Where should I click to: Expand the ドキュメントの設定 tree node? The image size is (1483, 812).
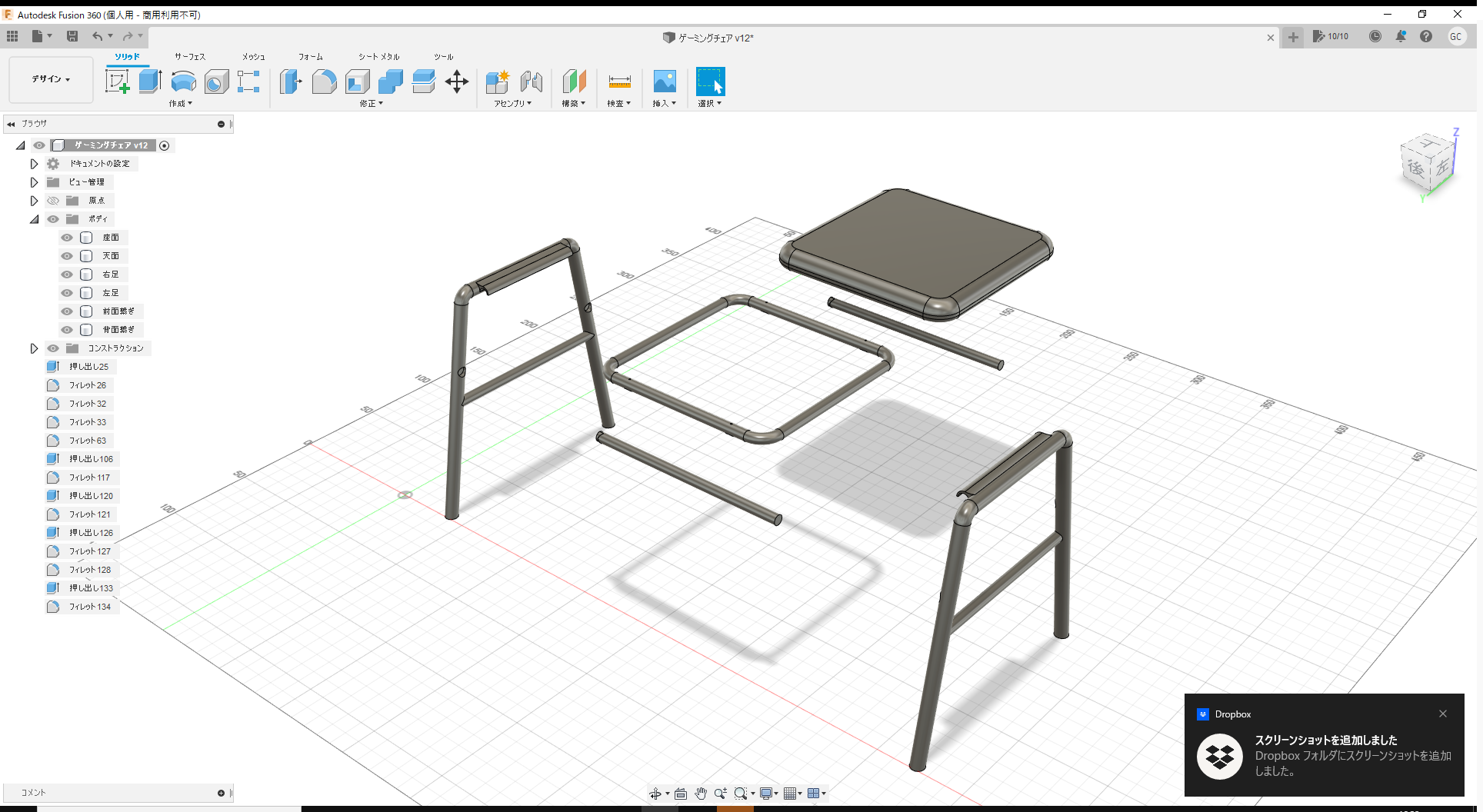click(x=34, y=163)
